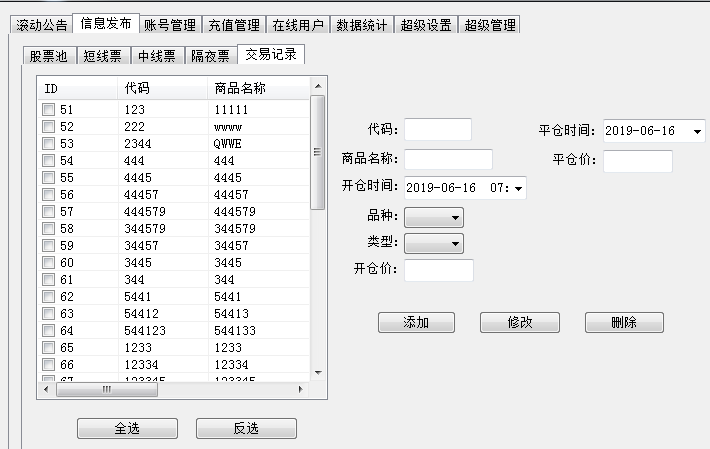The image size is (710, 449).
Task: Click the horizontal scrollbar thumb of the list
Action: tap(106, 389)
